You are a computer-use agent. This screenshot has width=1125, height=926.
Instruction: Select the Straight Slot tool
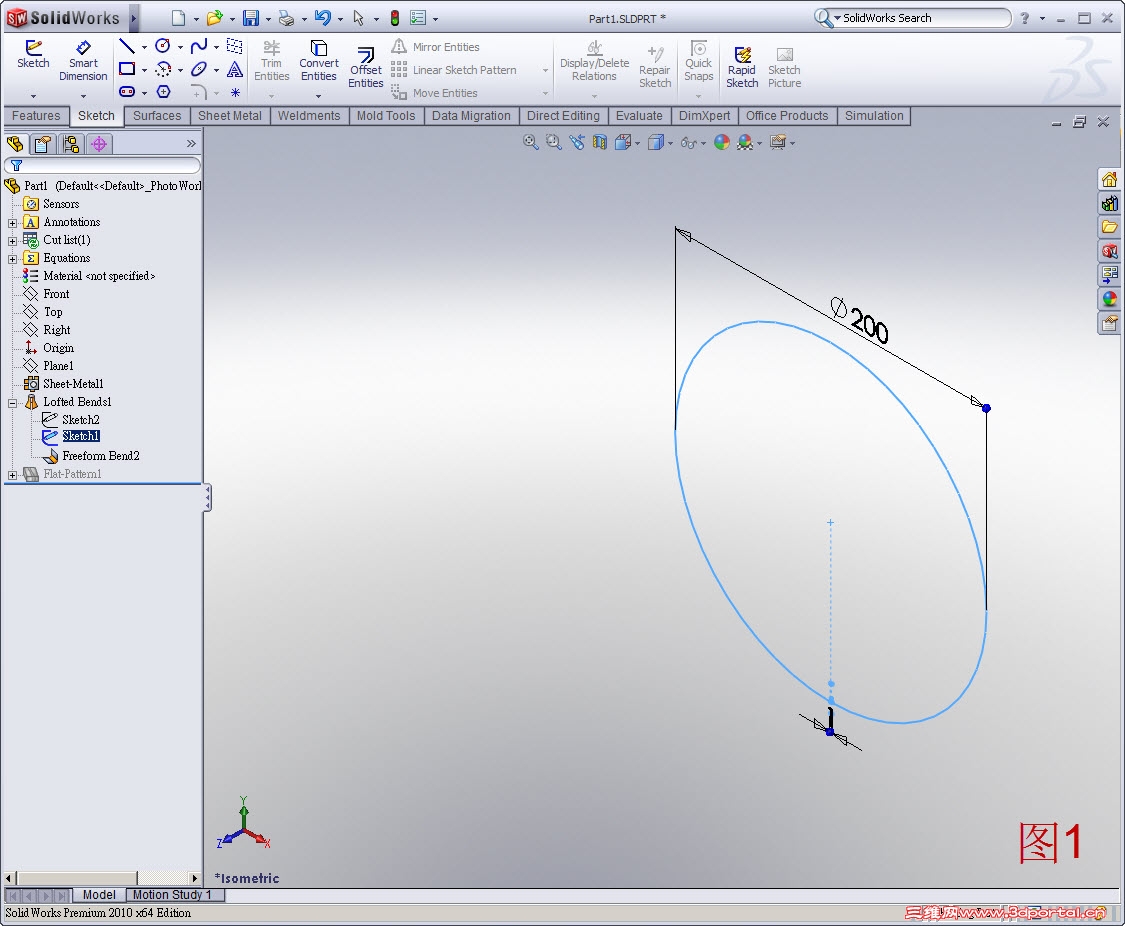click(127, 92)
